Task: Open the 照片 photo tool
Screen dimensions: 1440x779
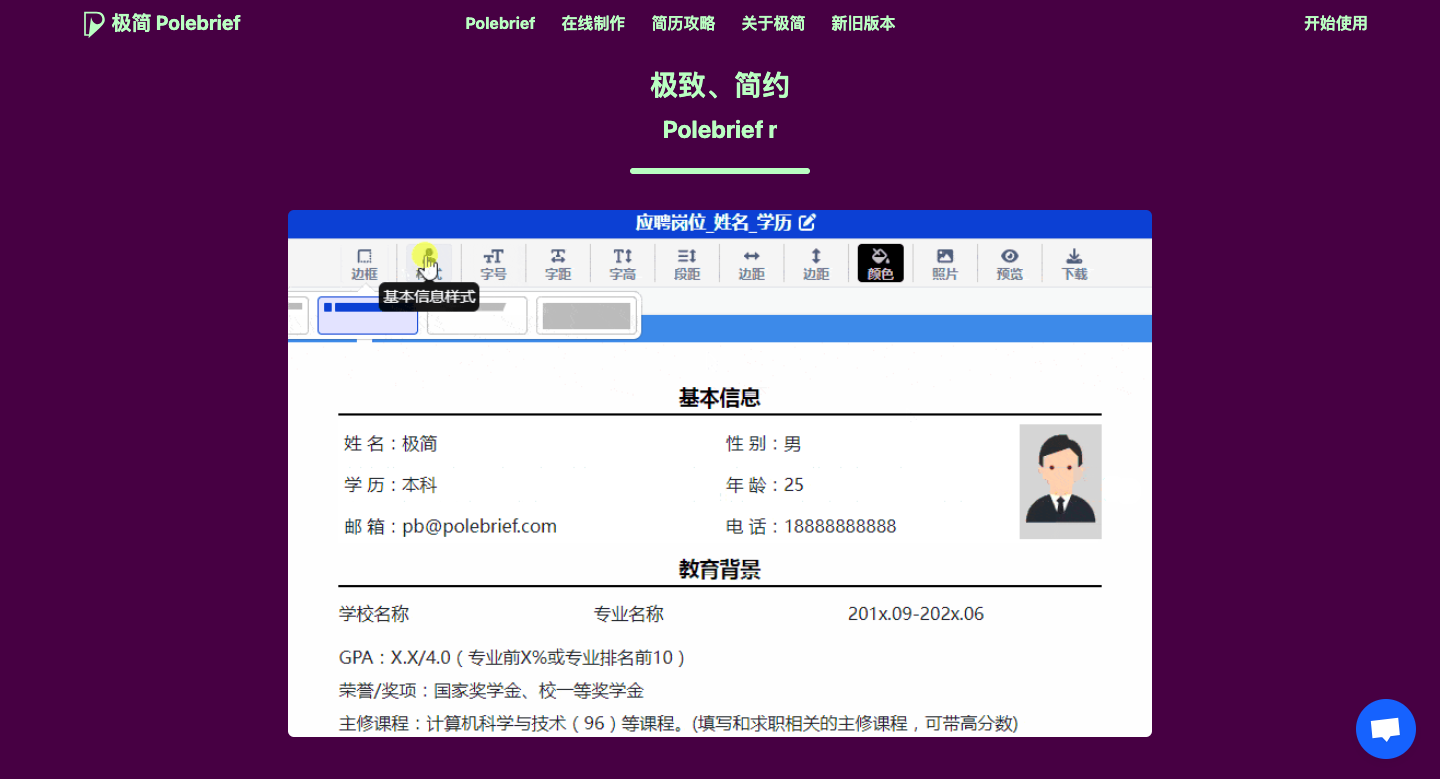Action: (945, 262)
